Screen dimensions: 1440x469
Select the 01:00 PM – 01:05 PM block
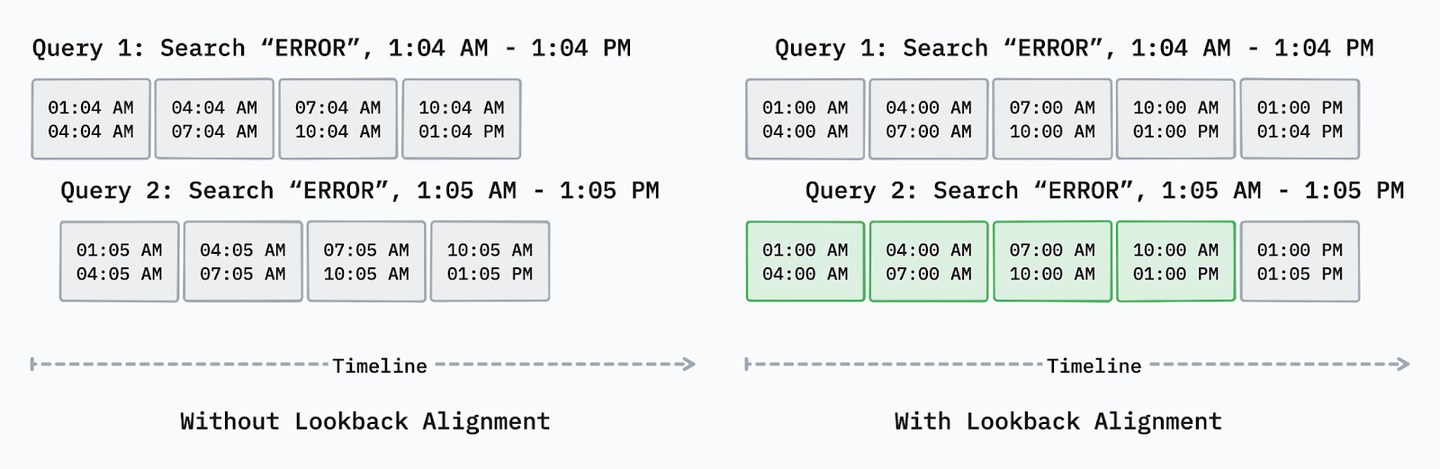1300,261
